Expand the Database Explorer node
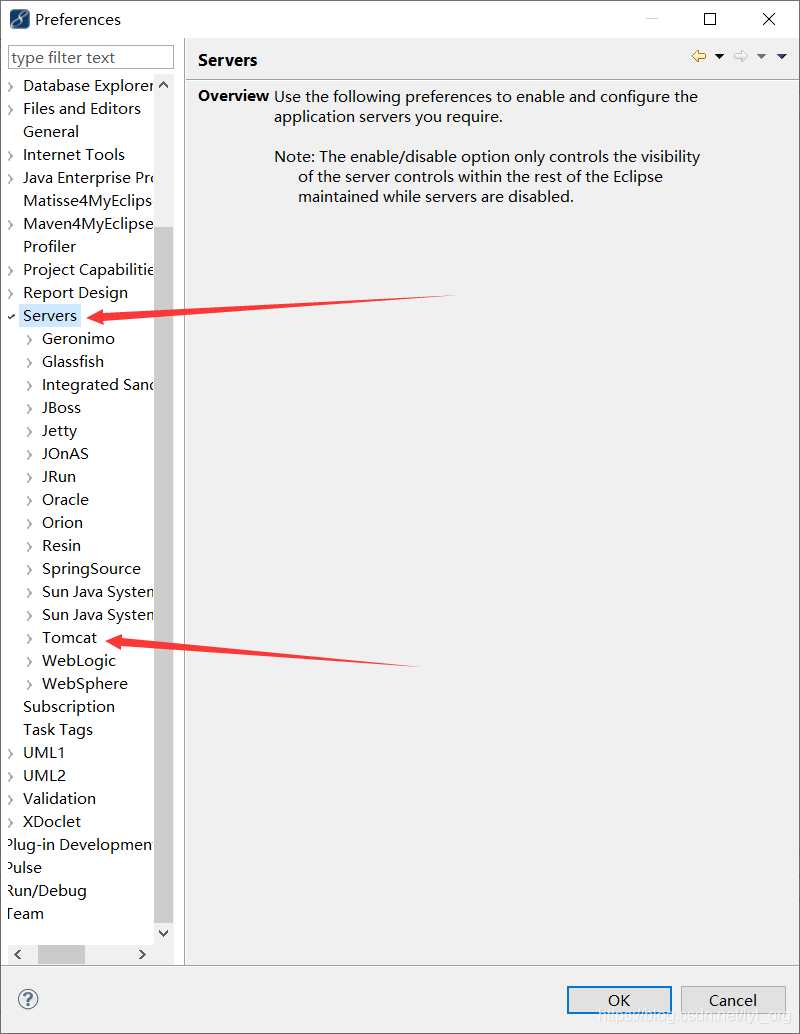 point(11,86)
